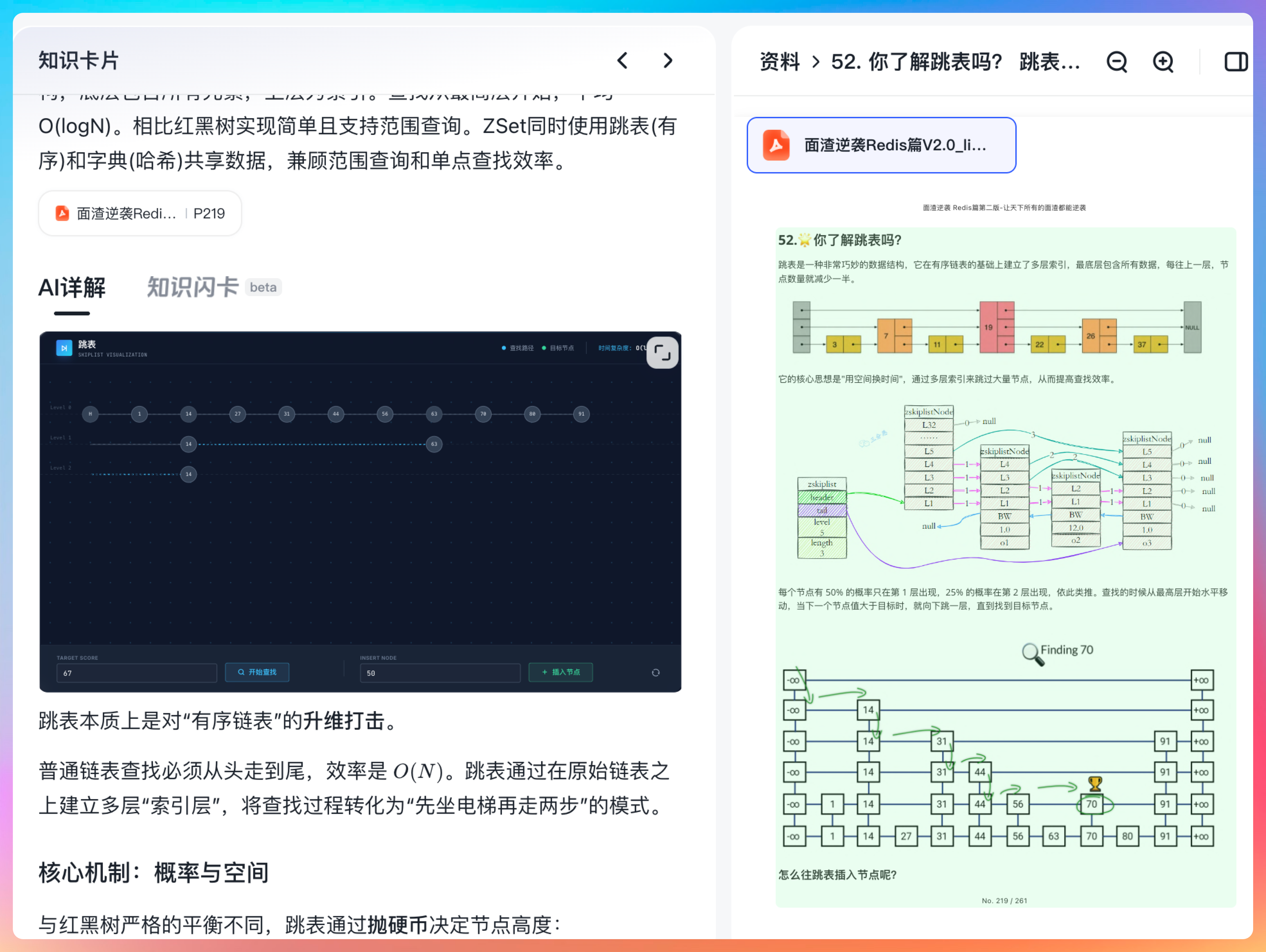Go to the next knowledge card
Image resolution: width=1266 pixels, height=952 pixels.
[667, 61]
